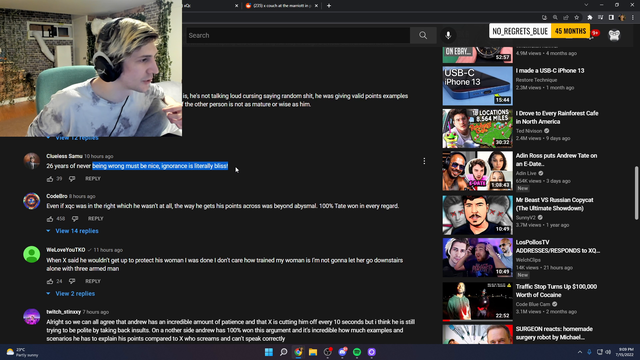Click the page vertical scrollbar thumb
This screenshot has width=640, height=360.
click(x=636, y=193)
